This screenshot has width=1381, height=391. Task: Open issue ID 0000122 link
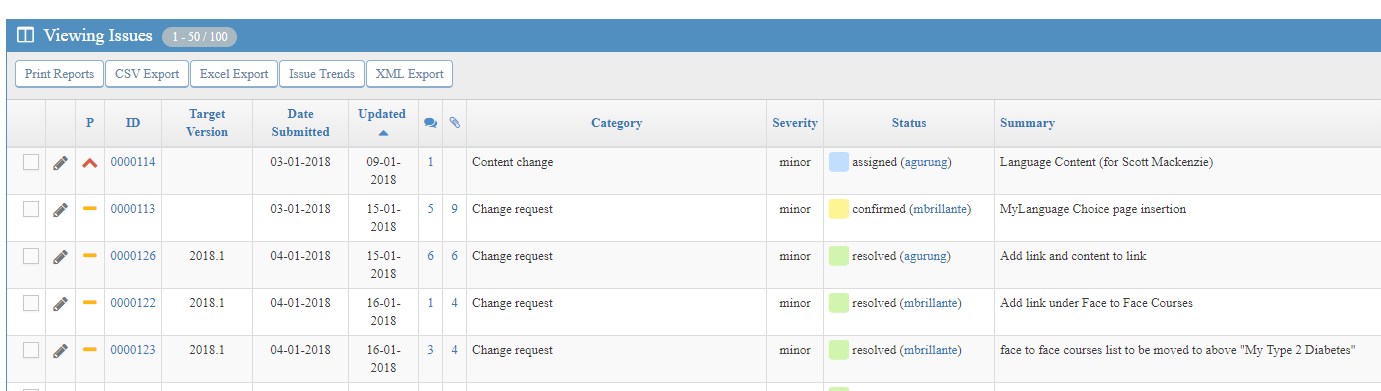tap(133, 303)
